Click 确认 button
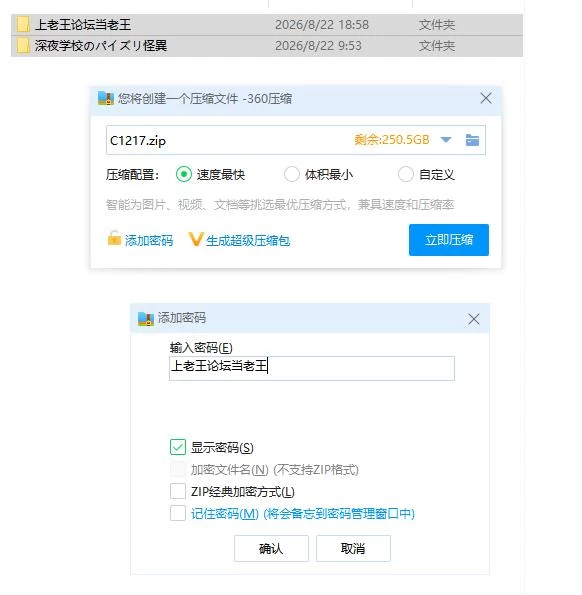 [271, 548]
